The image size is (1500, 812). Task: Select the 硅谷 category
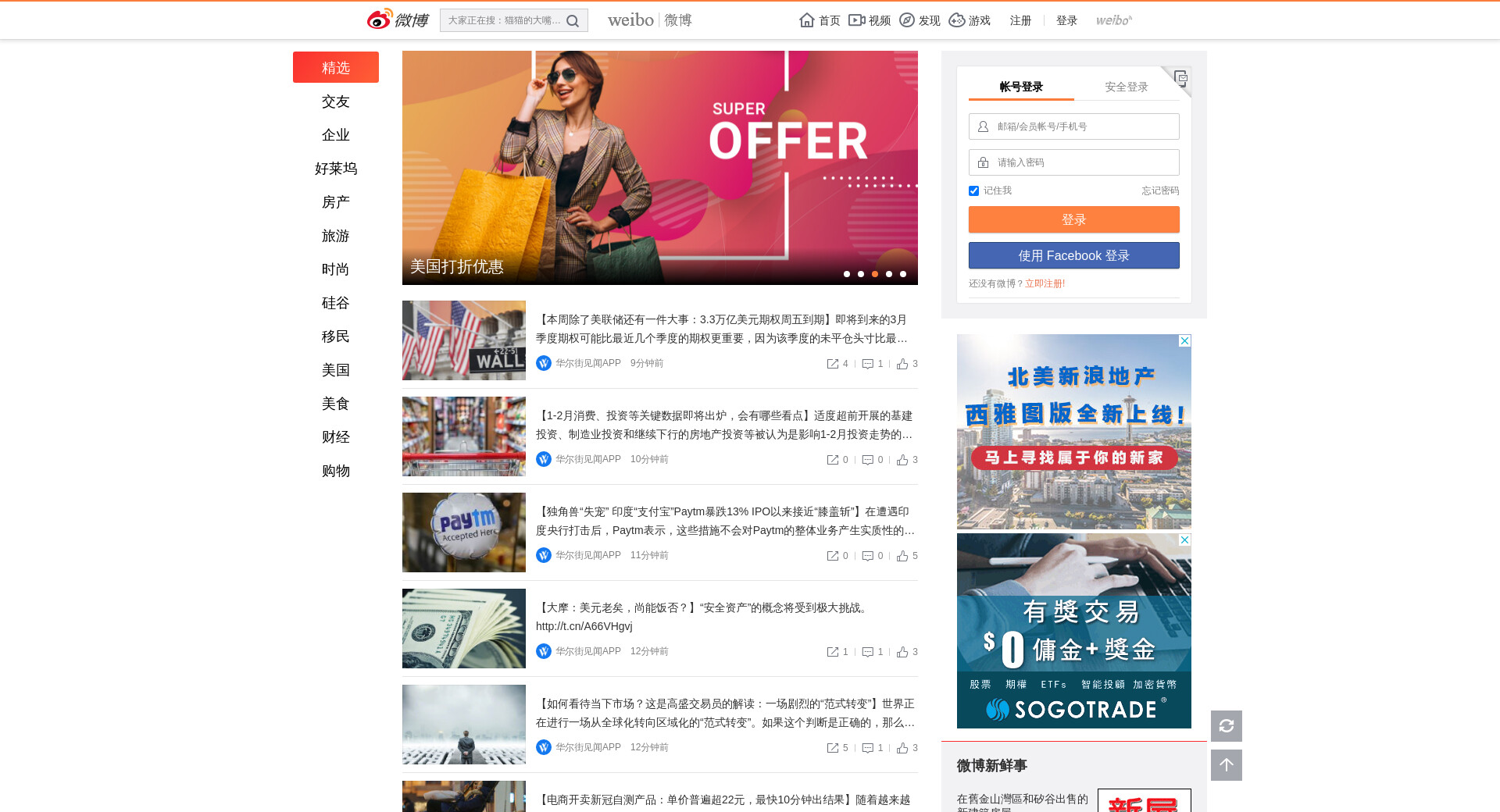(x=336, y=303)
